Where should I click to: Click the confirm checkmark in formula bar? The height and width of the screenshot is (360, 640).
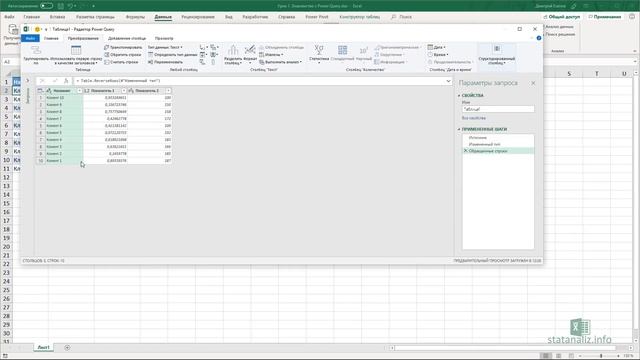(54, 81)
